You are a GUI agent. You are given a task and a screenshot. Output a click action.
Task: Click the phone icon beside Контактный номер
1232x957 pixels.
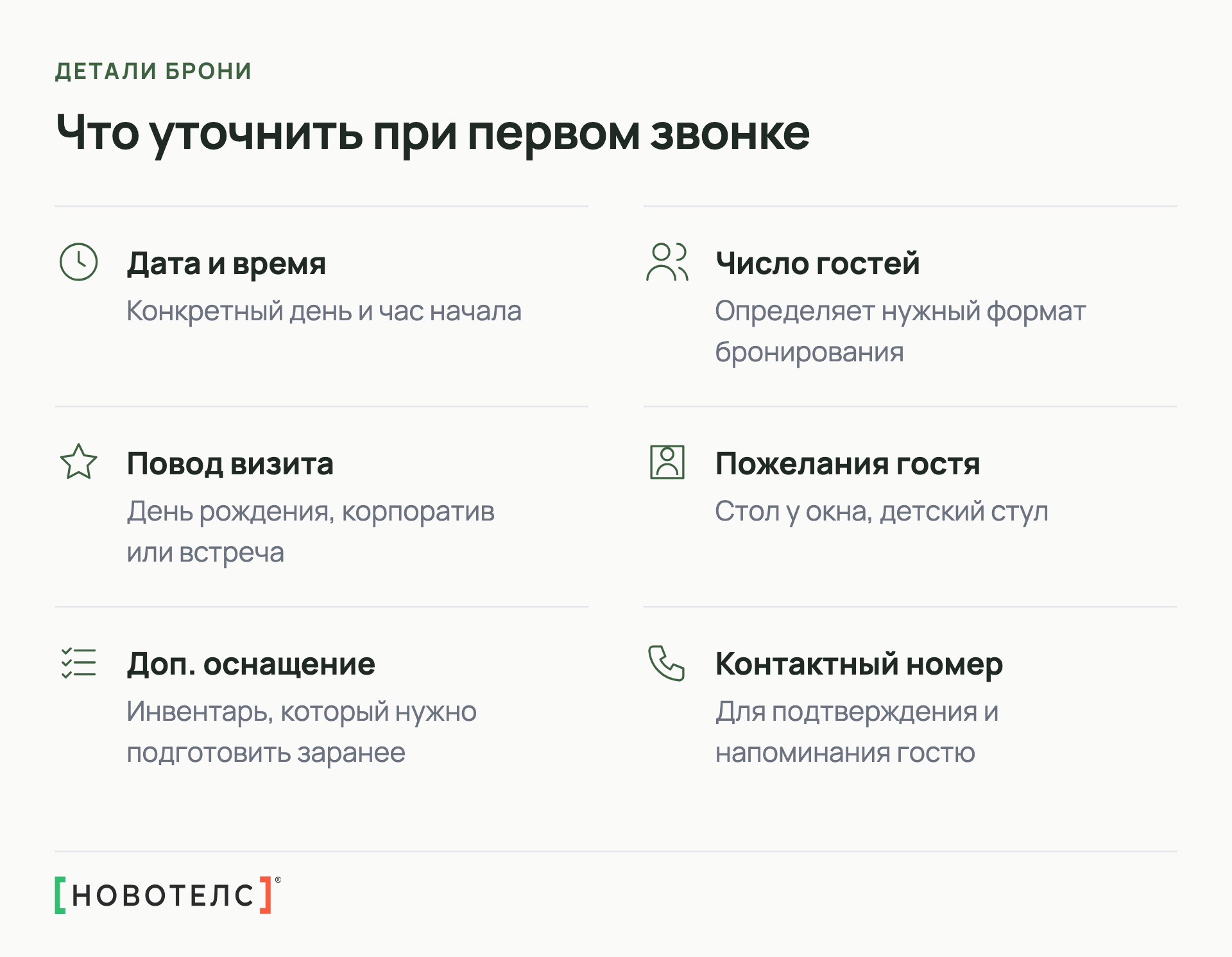(667, 663)
